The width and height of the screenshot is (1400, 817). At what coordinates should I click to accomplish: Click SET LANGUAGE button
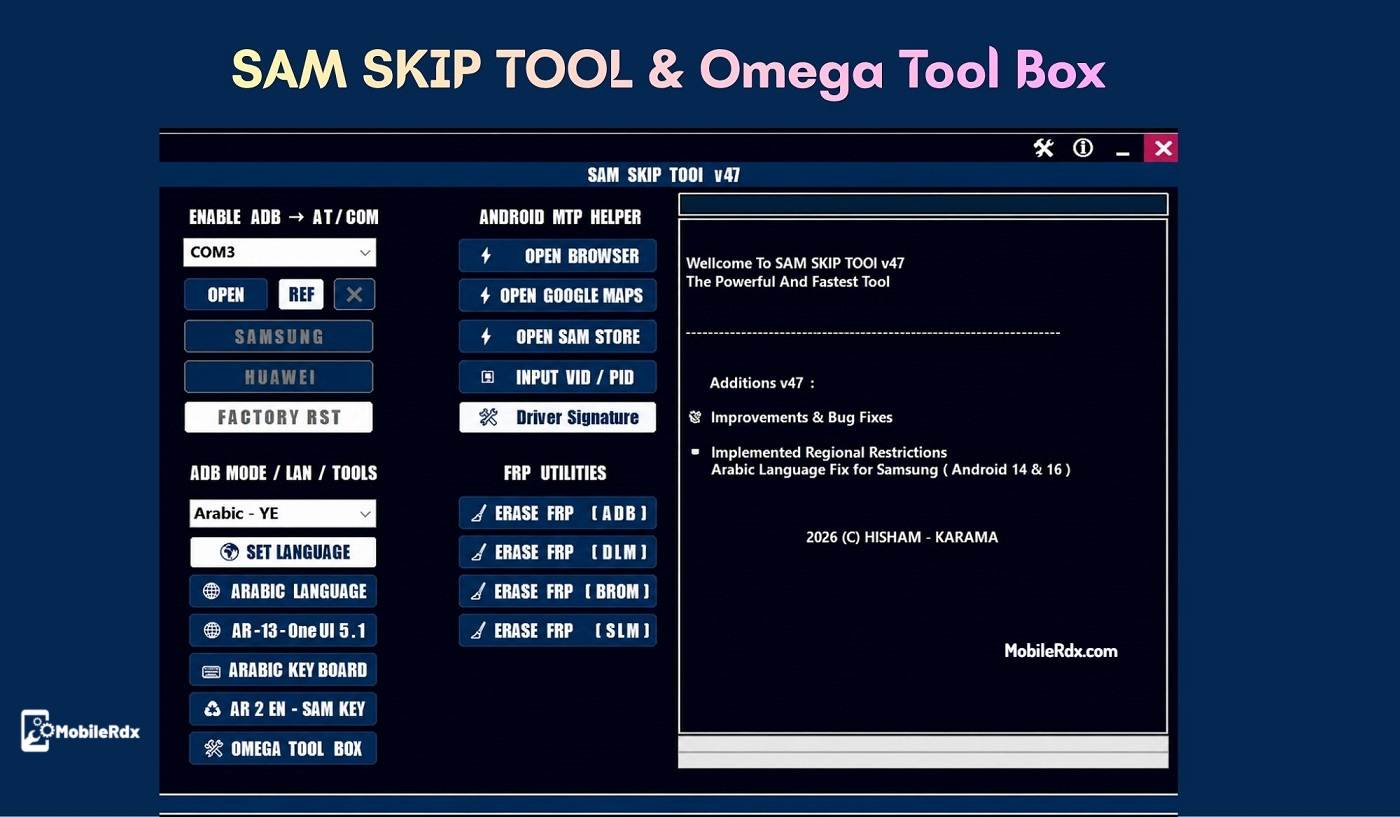(283, 552)
